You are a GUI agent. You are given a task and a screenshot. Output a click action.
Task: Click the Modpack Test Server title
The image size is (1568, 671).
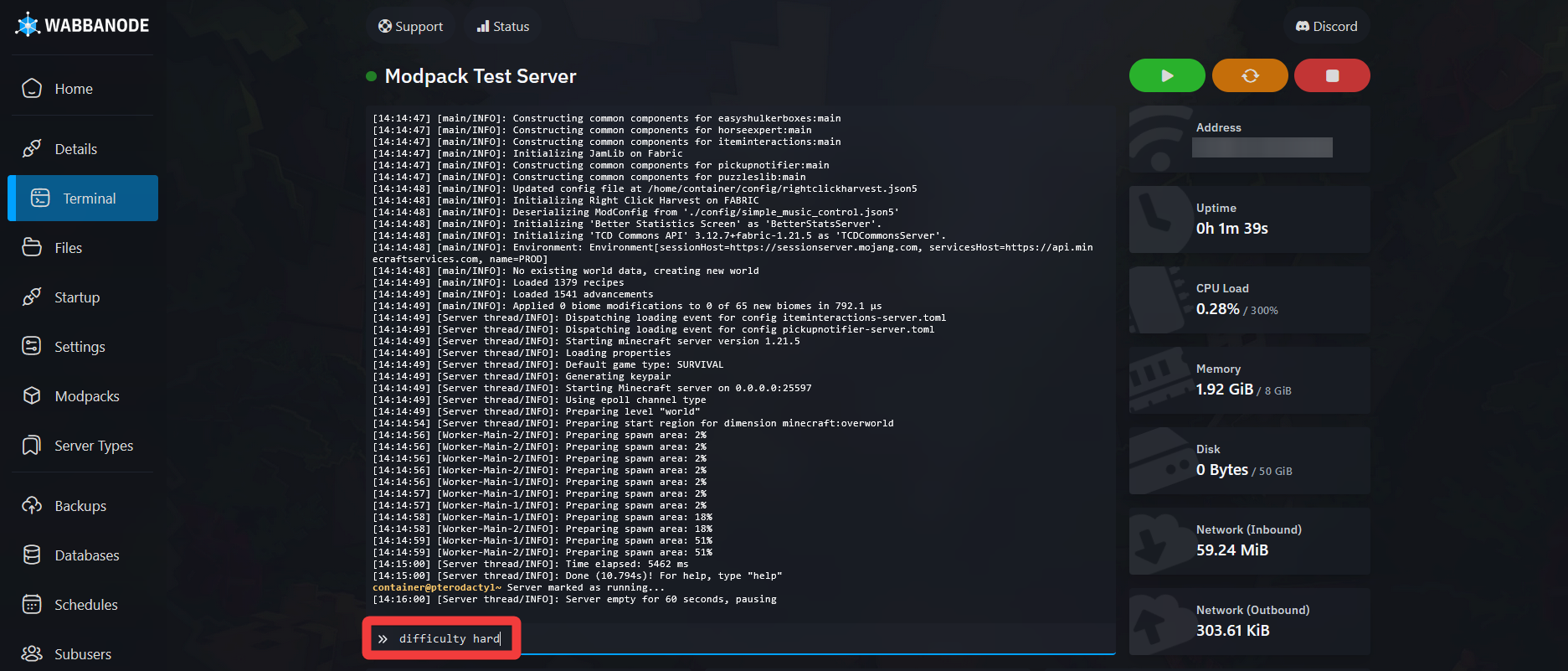coord(481,76)
